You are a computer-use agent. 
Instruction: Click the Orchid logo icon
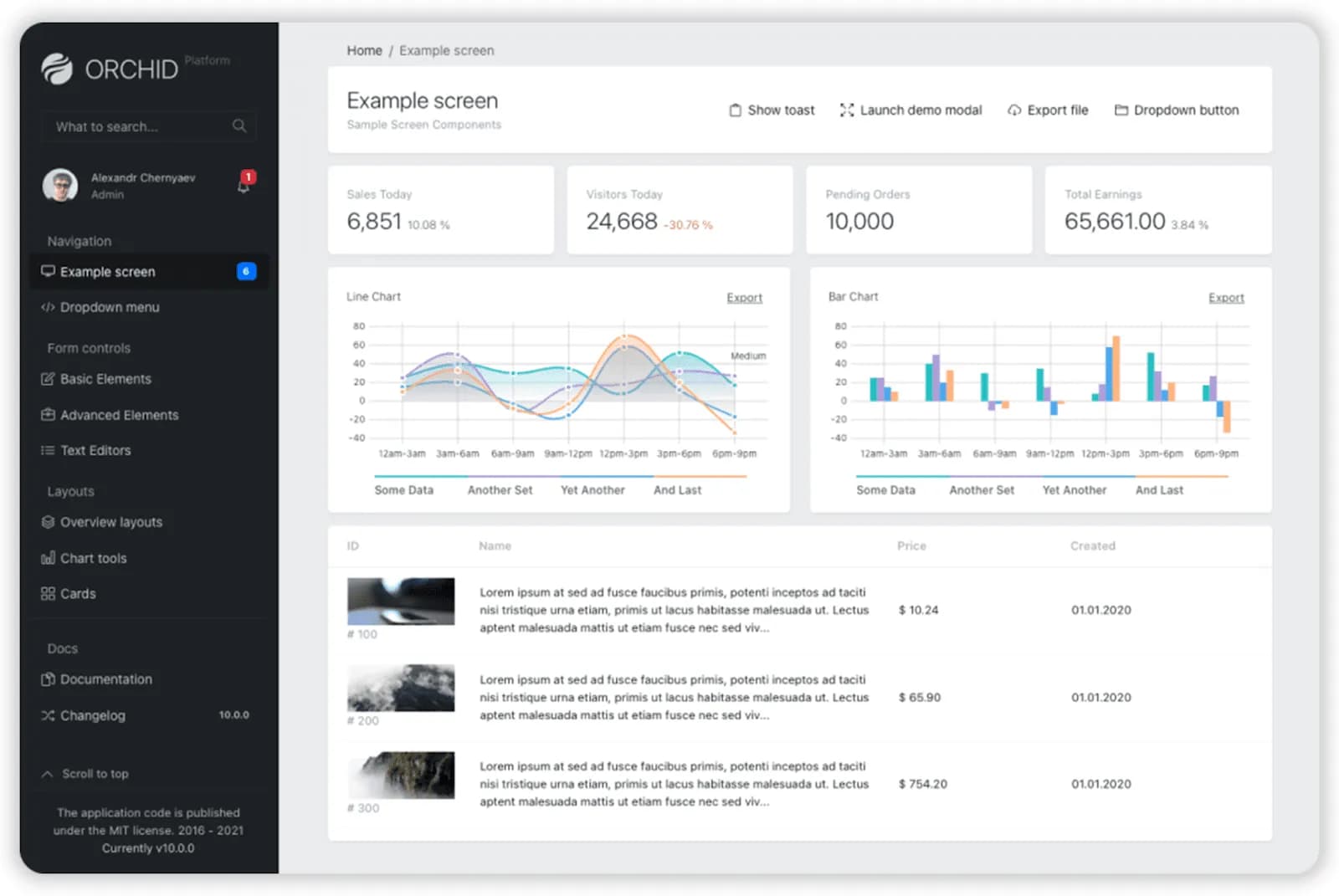[58, 69]
